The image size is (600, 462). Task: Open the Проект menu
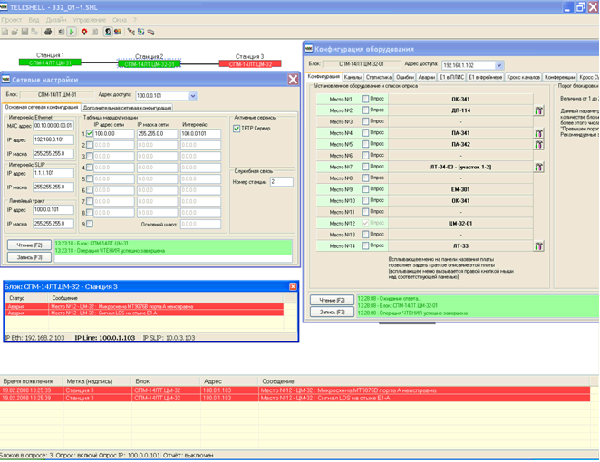click(x=11, y=20)
